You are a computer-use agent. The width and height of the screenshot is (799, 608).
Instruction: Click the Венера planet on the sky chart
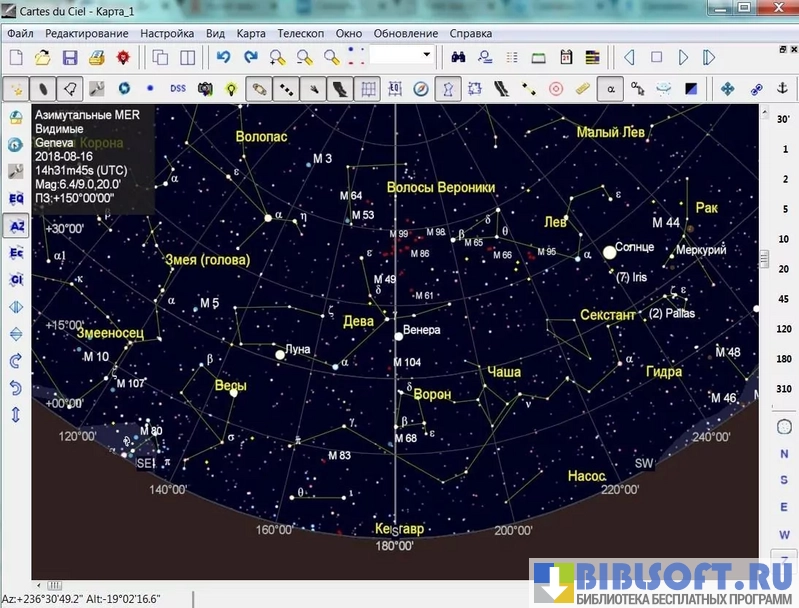pos(398,336)
